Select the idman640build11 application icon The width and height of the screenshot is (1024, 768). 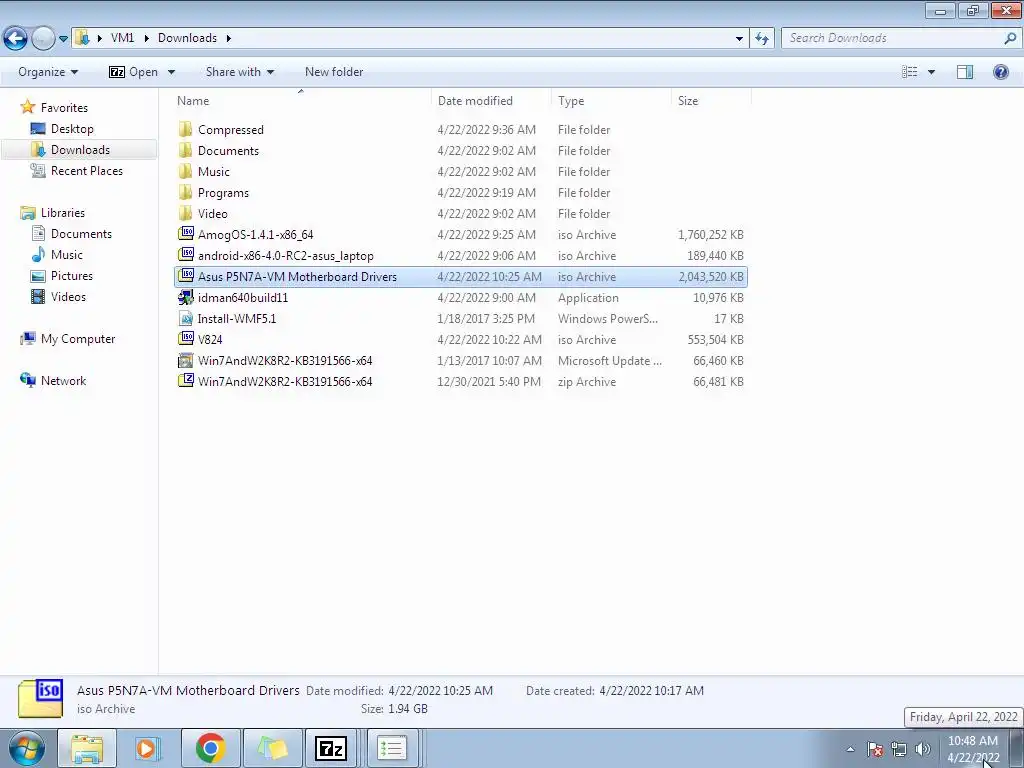(185, 297)
